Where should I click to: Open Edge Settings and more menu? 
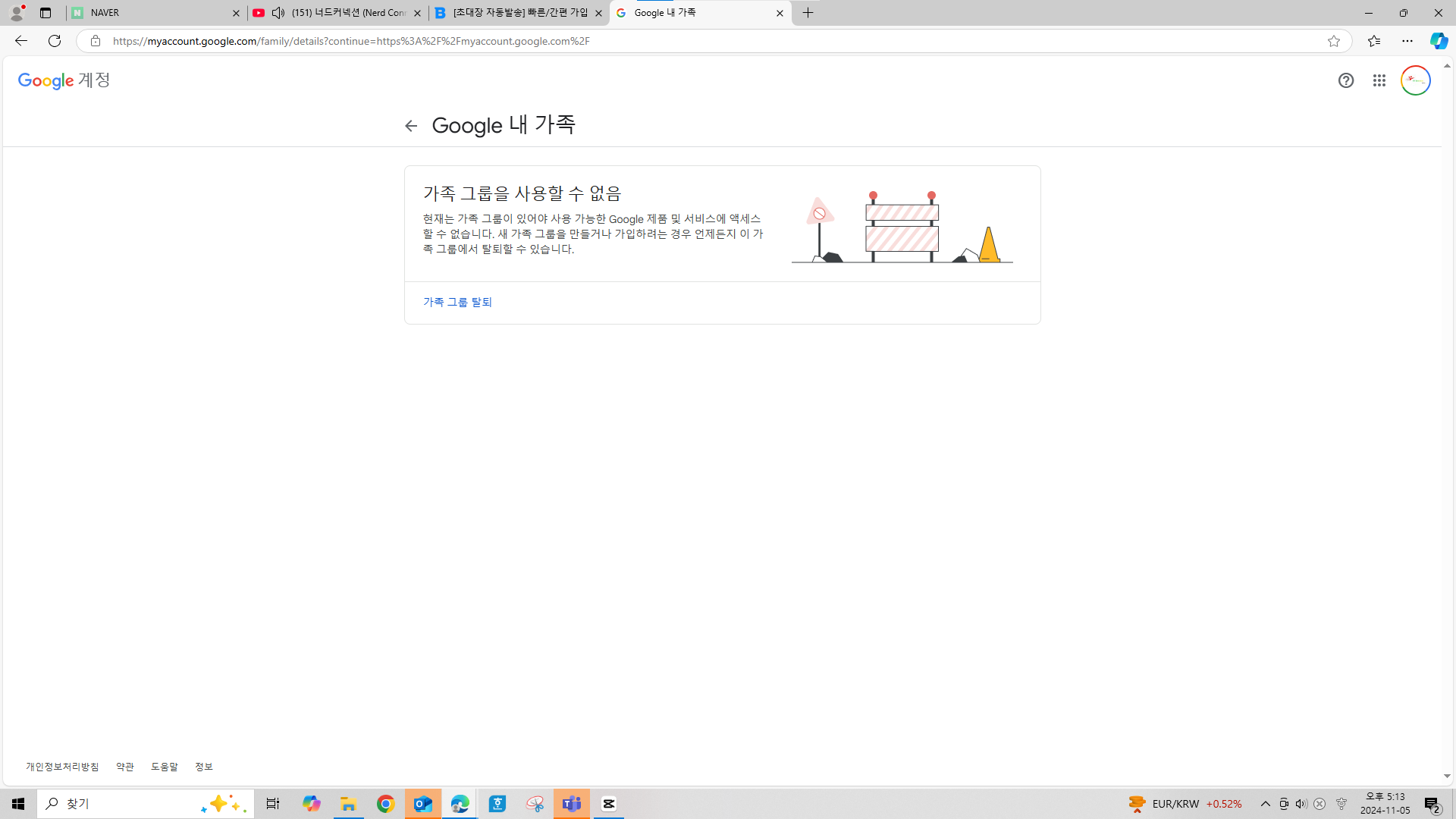[x=1407, y=41]
